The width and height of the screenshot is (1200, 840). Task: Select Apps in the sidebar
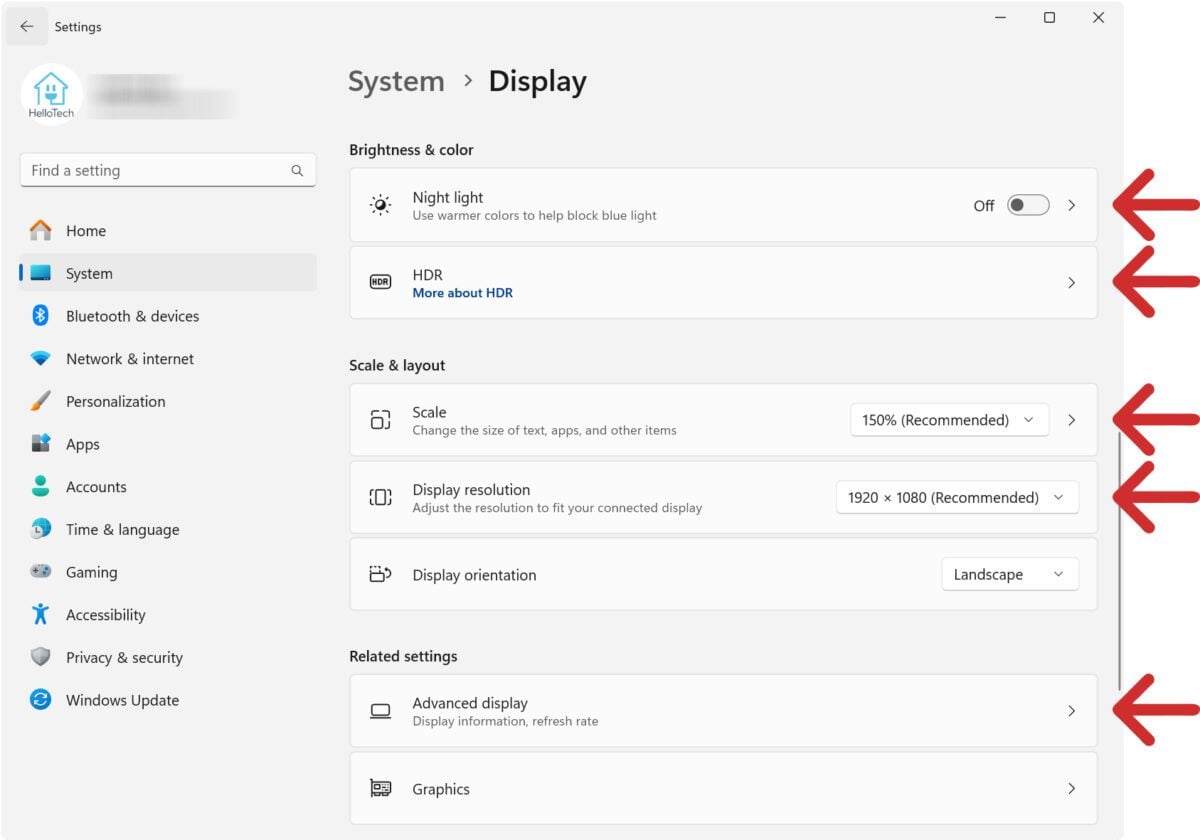(x=83, y=445)
